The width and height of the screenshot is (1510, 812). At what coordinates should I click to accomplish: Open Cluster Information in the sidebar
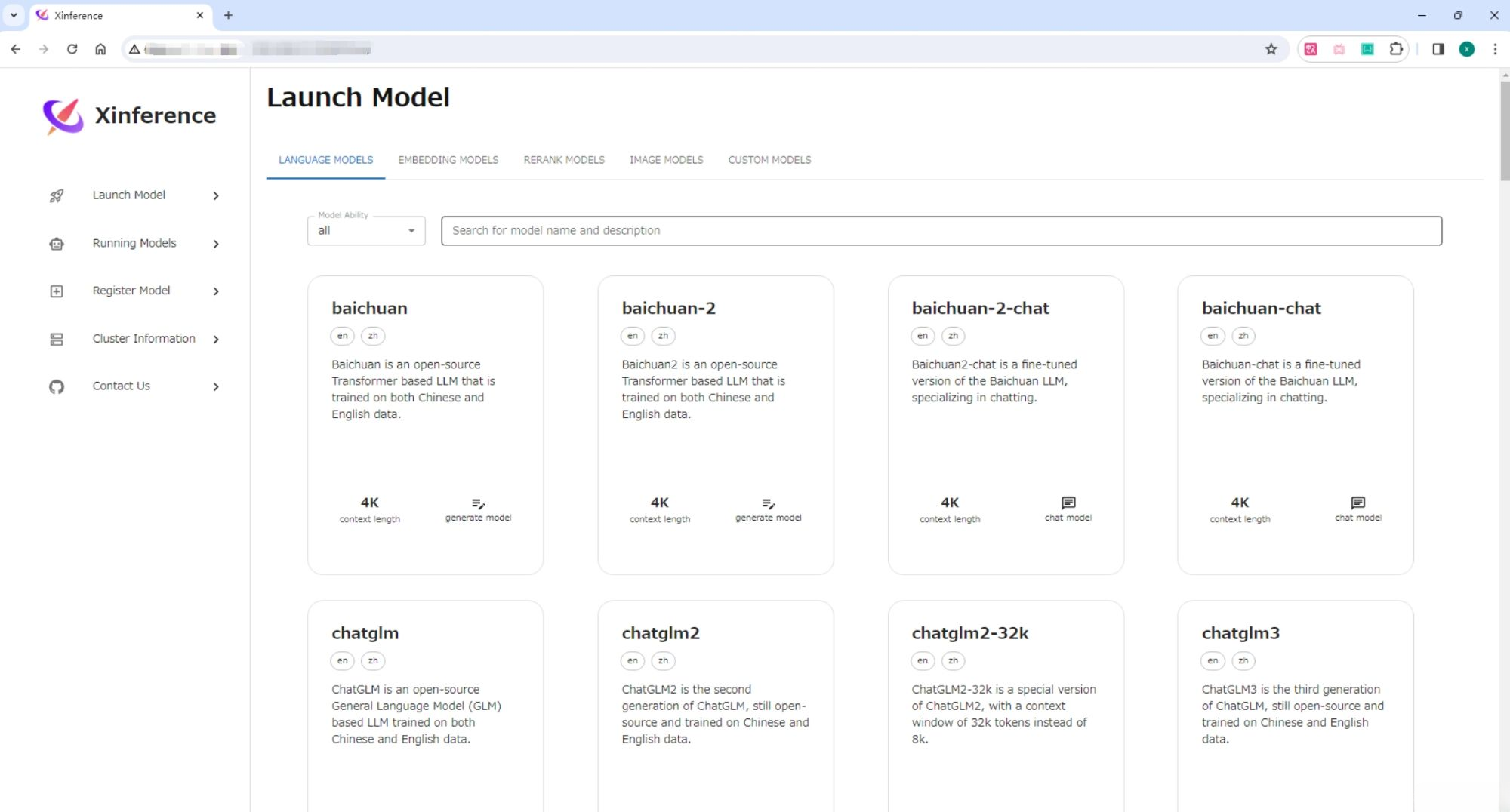click(x=143, y=339)
